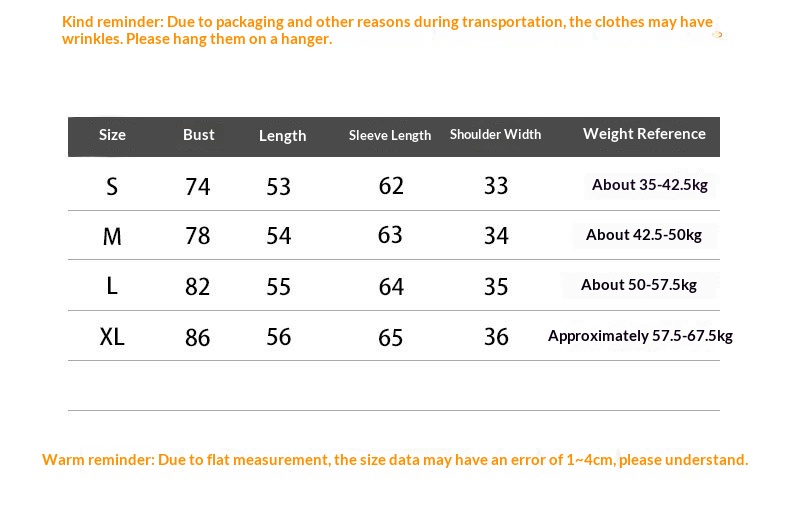Viewport: 790px width, 531px height.
Task: Click the shoulder width value 33
Action: (496, 186)
